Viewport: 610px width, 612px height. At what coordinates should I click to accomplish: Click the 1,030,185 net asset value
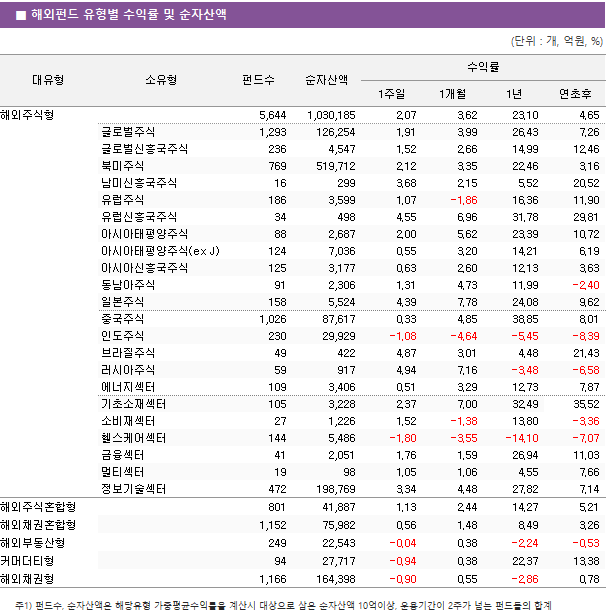pyautogui.click(x=331, y=116)
